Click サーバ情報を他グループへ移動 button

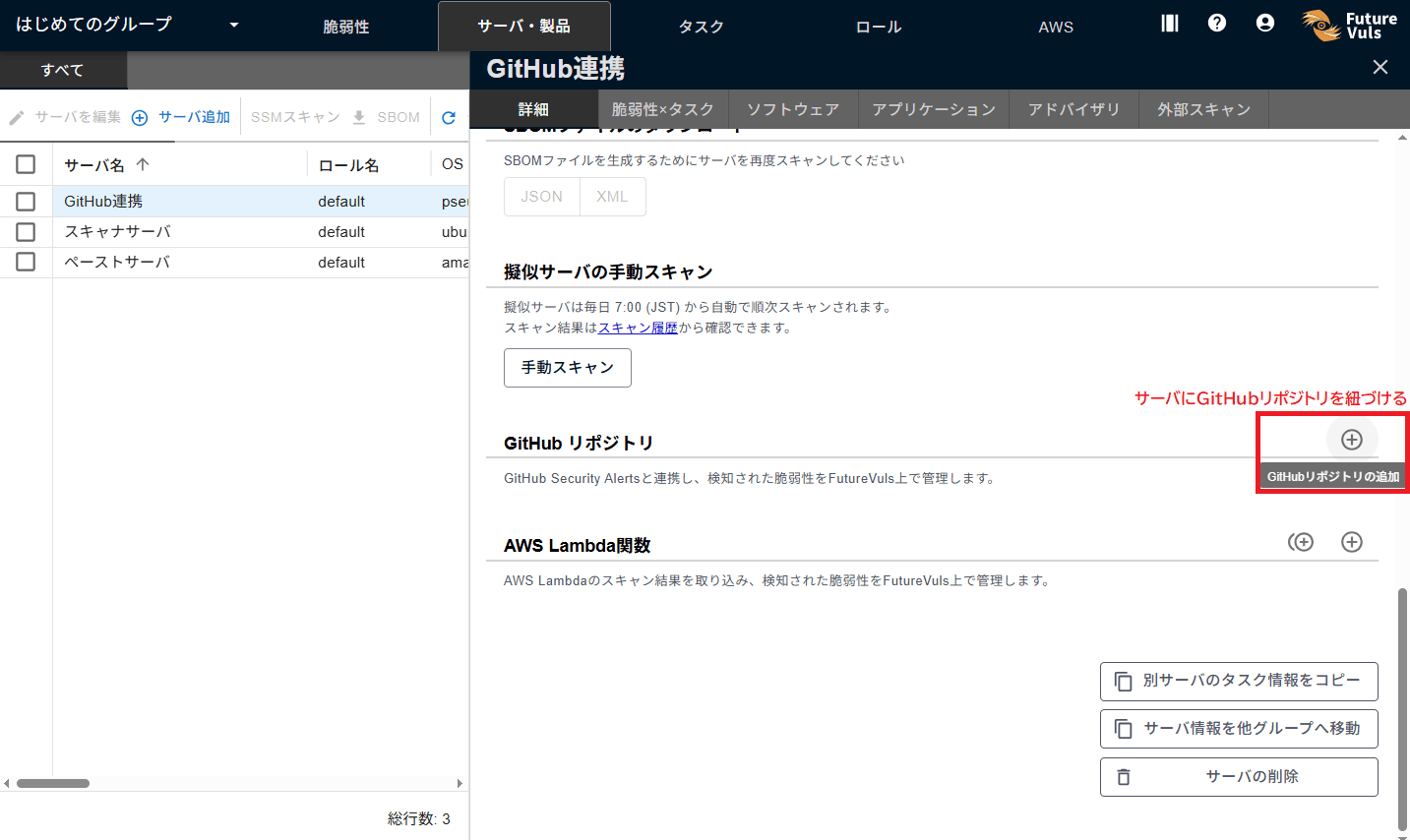pos(1239,729)
